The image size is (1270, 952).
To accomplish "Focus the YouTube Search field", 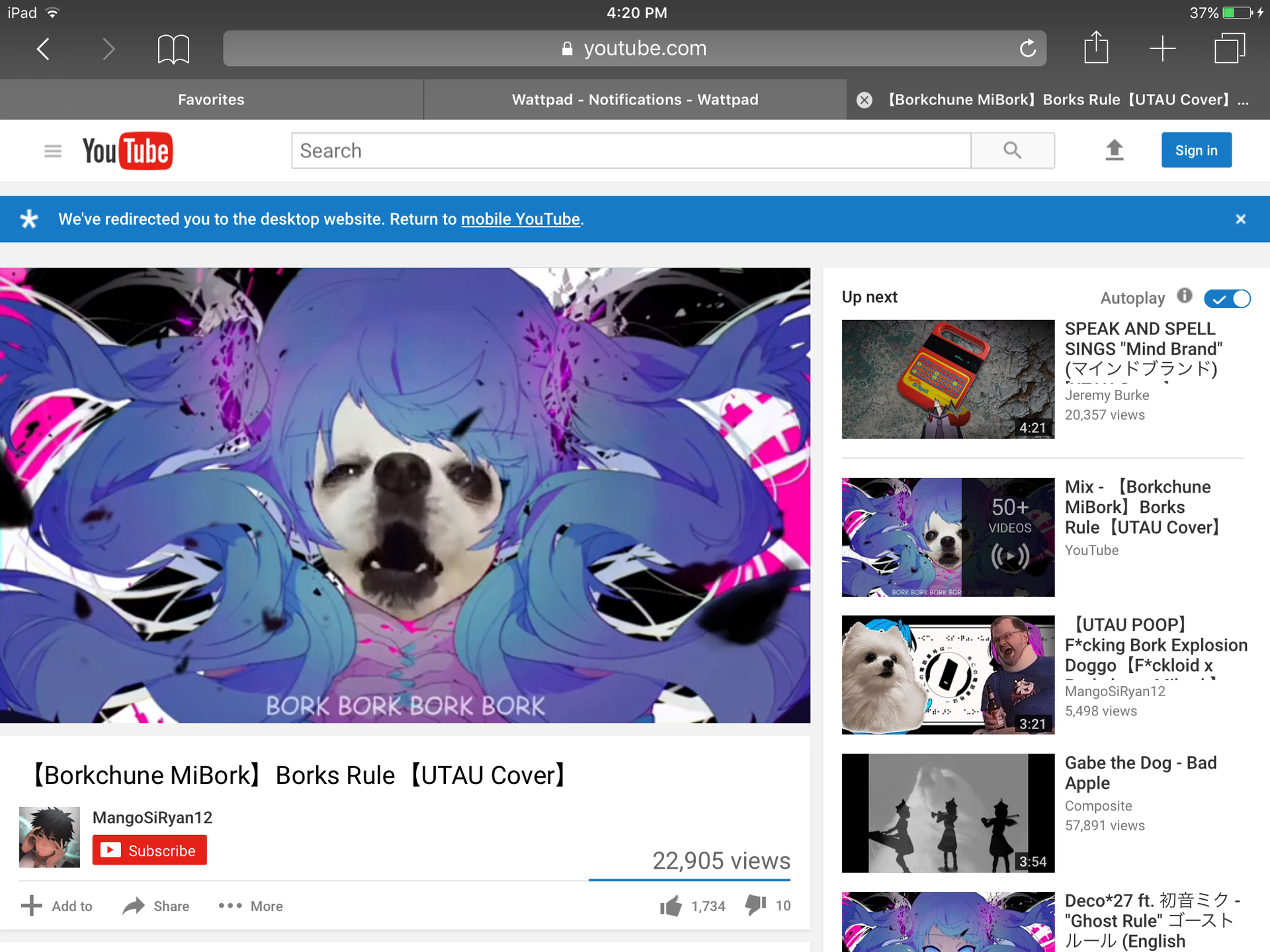I will (631, 151).
